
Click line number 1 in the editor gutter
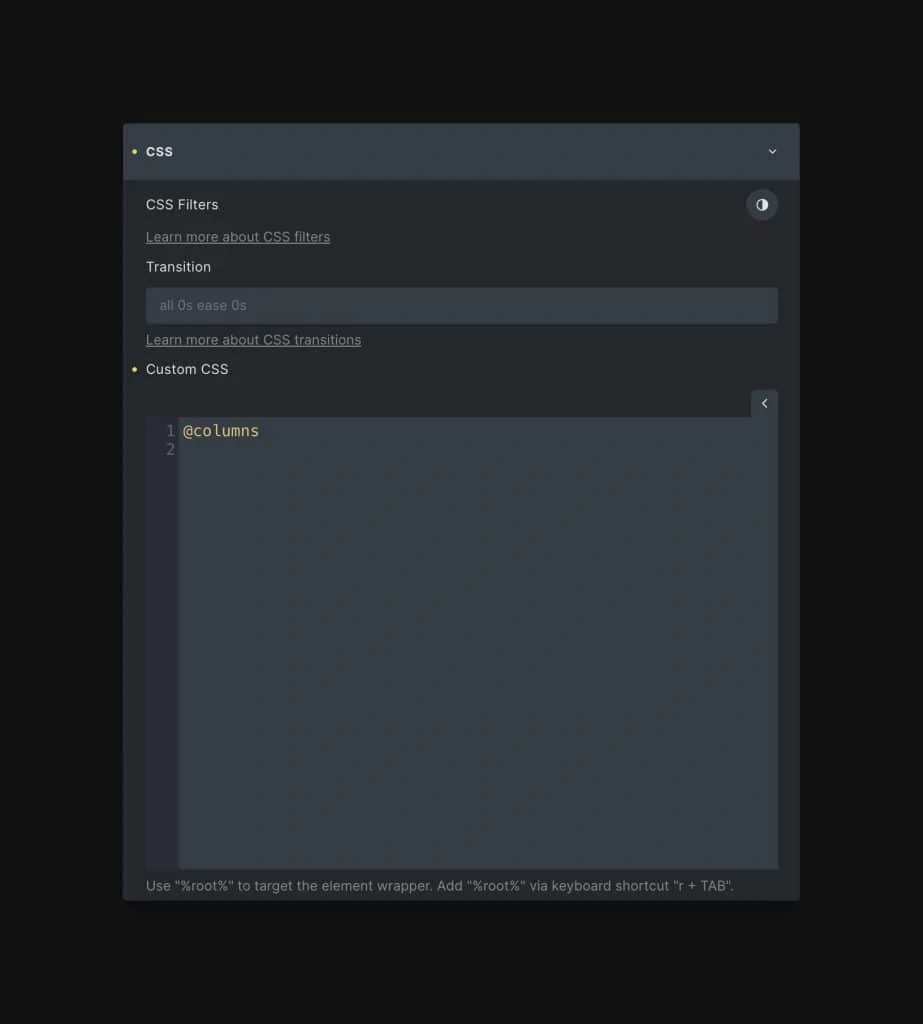[x=170, y=431]
